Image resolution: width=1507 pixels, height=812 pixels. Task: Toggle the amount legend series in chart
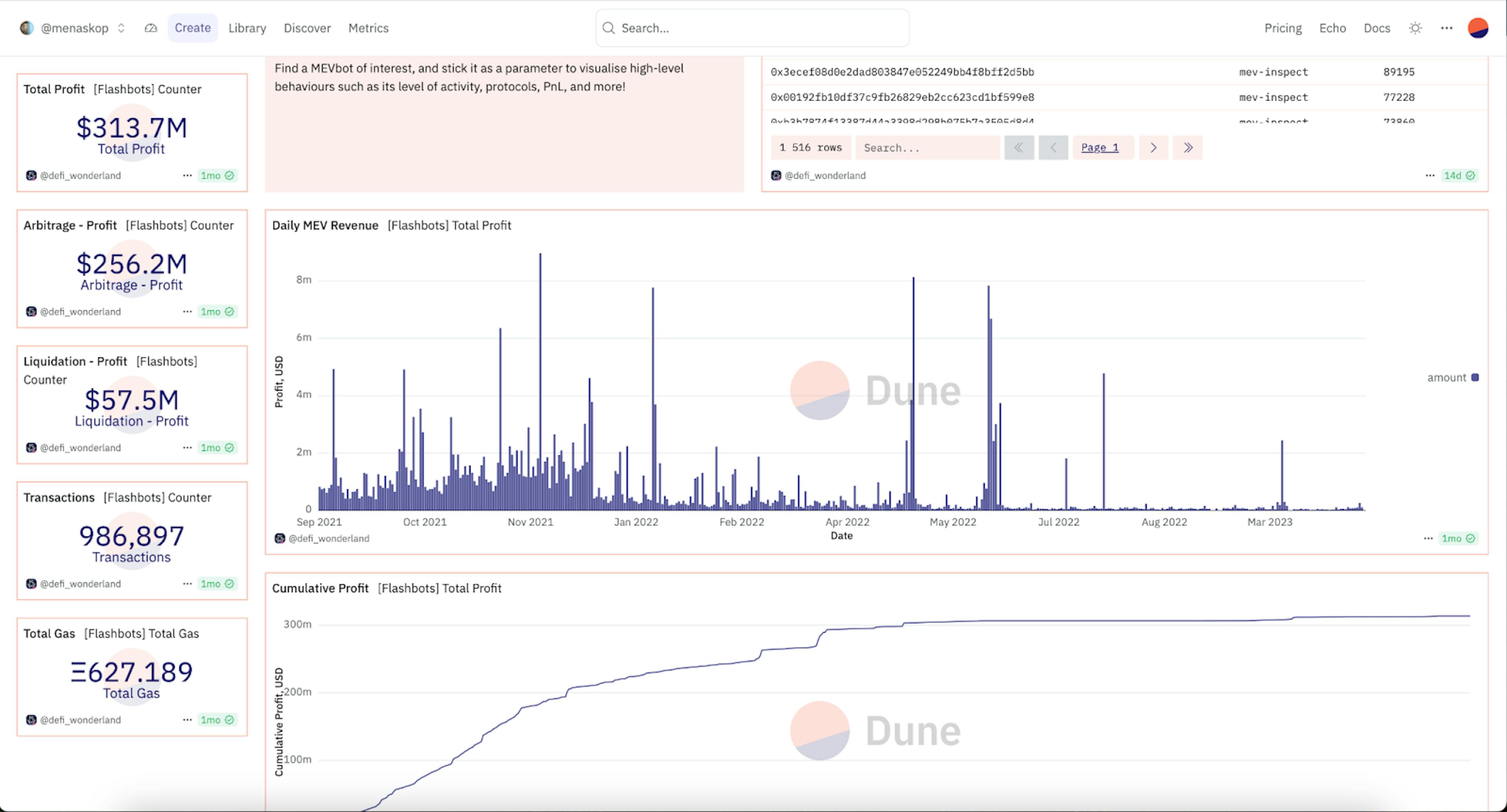[1453, 377]
